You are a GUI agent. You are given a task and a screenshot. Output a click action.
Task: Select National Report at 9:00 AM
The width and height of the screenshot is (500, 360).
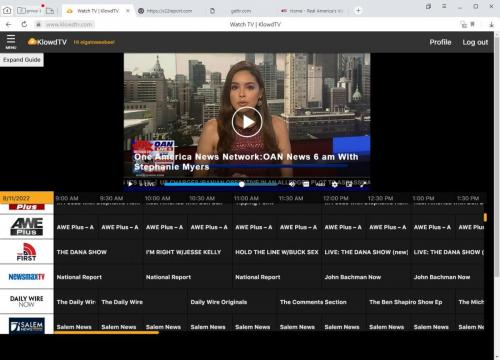tap(99, 277)
